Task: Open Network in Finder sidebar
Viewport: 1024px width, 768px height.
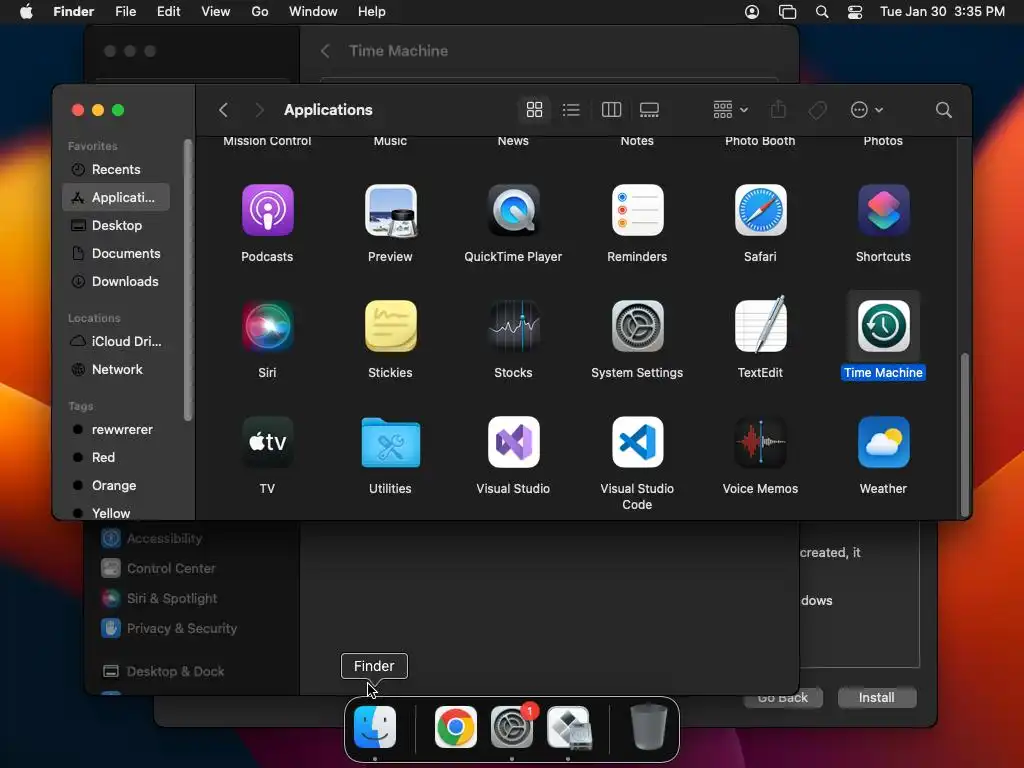Action: pos(116,370)
